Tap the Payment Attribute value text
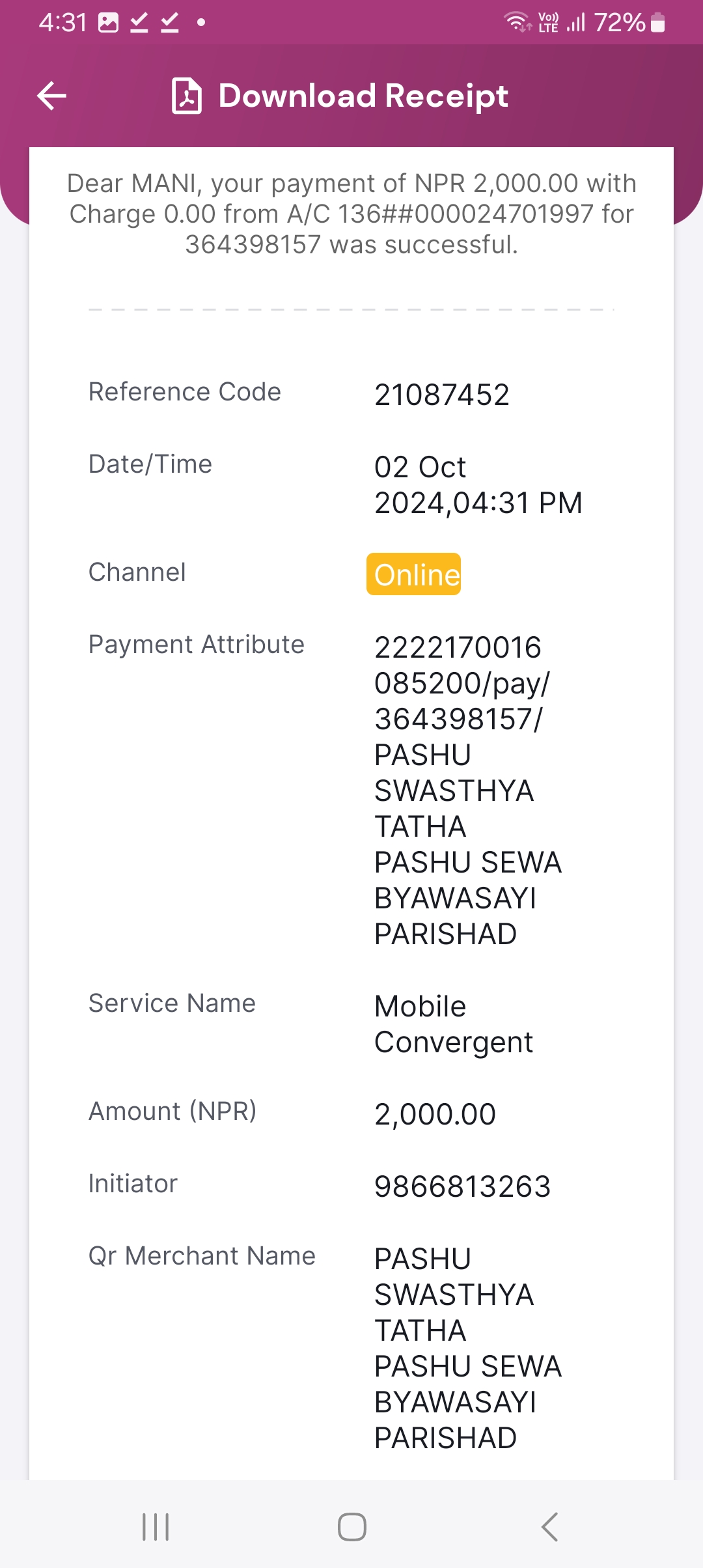 point(468,791)
